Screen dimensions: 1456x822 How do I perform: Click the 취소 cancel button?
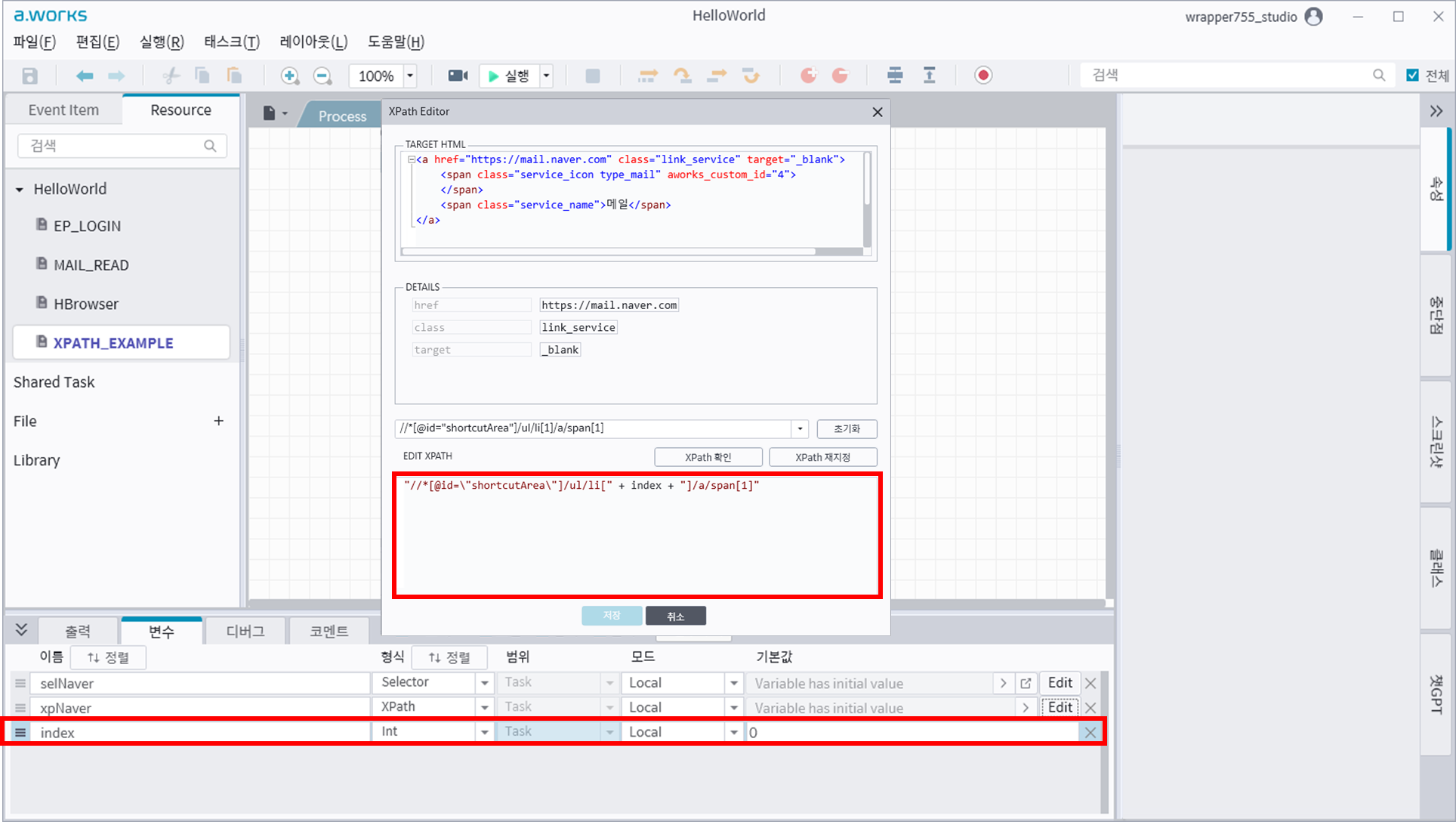coord(676,616)
